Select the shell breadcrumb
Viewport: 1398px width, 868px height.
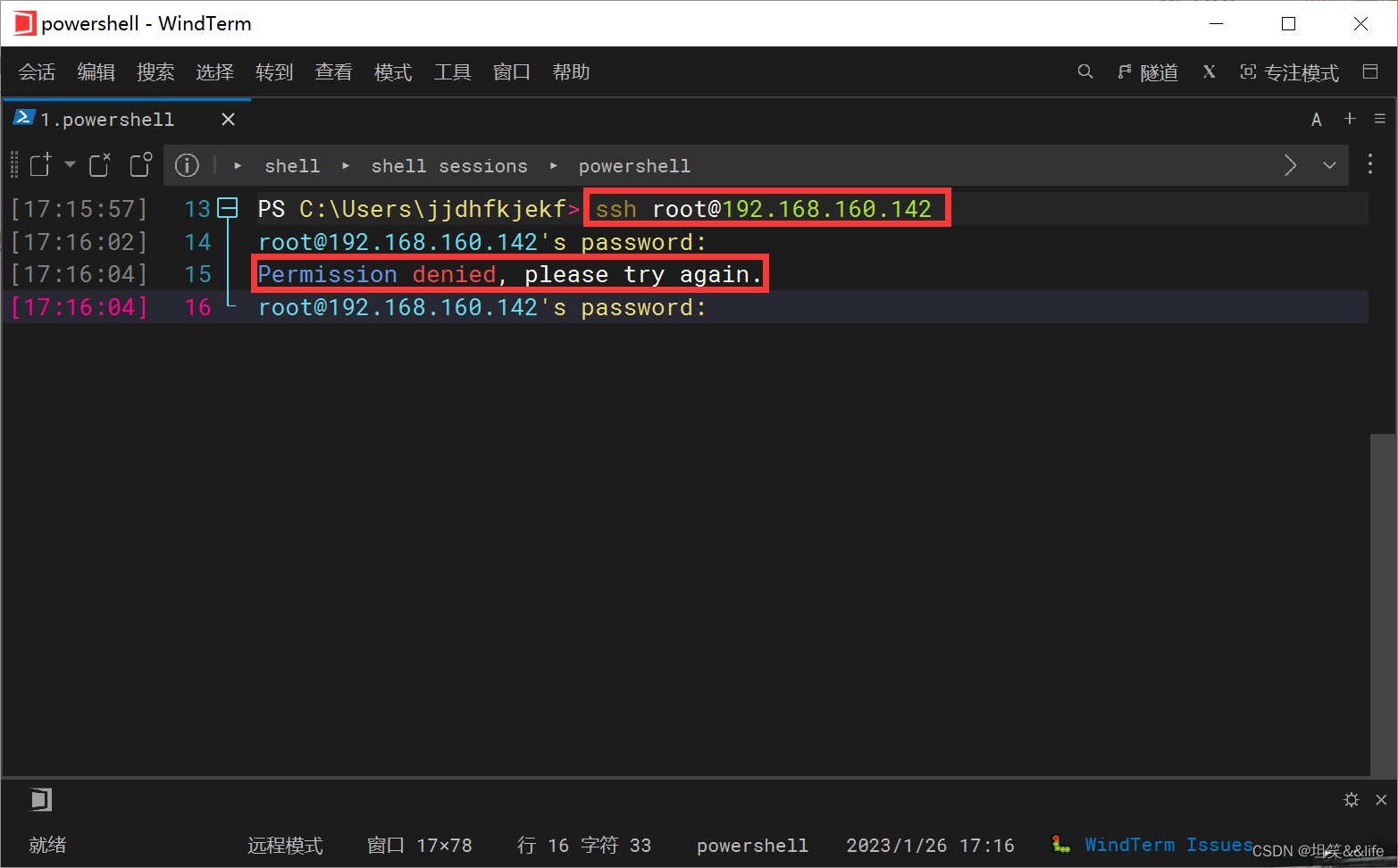[x=292, y=166]
